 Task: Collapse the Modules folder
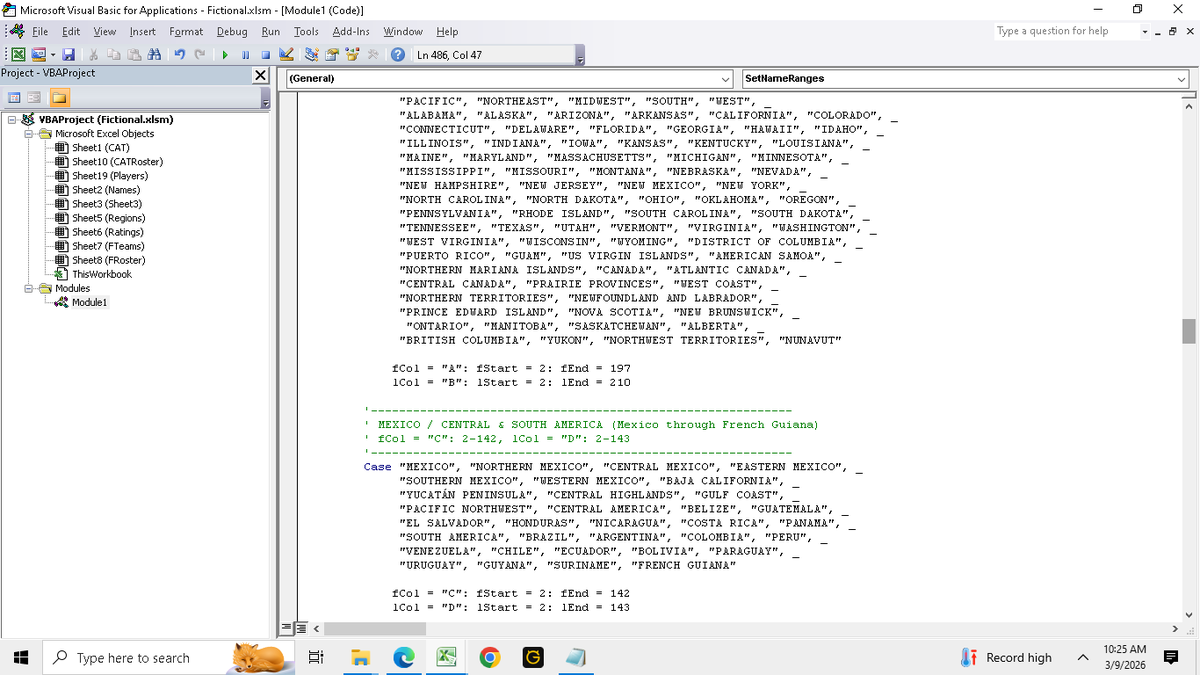(x=30, y=288)
